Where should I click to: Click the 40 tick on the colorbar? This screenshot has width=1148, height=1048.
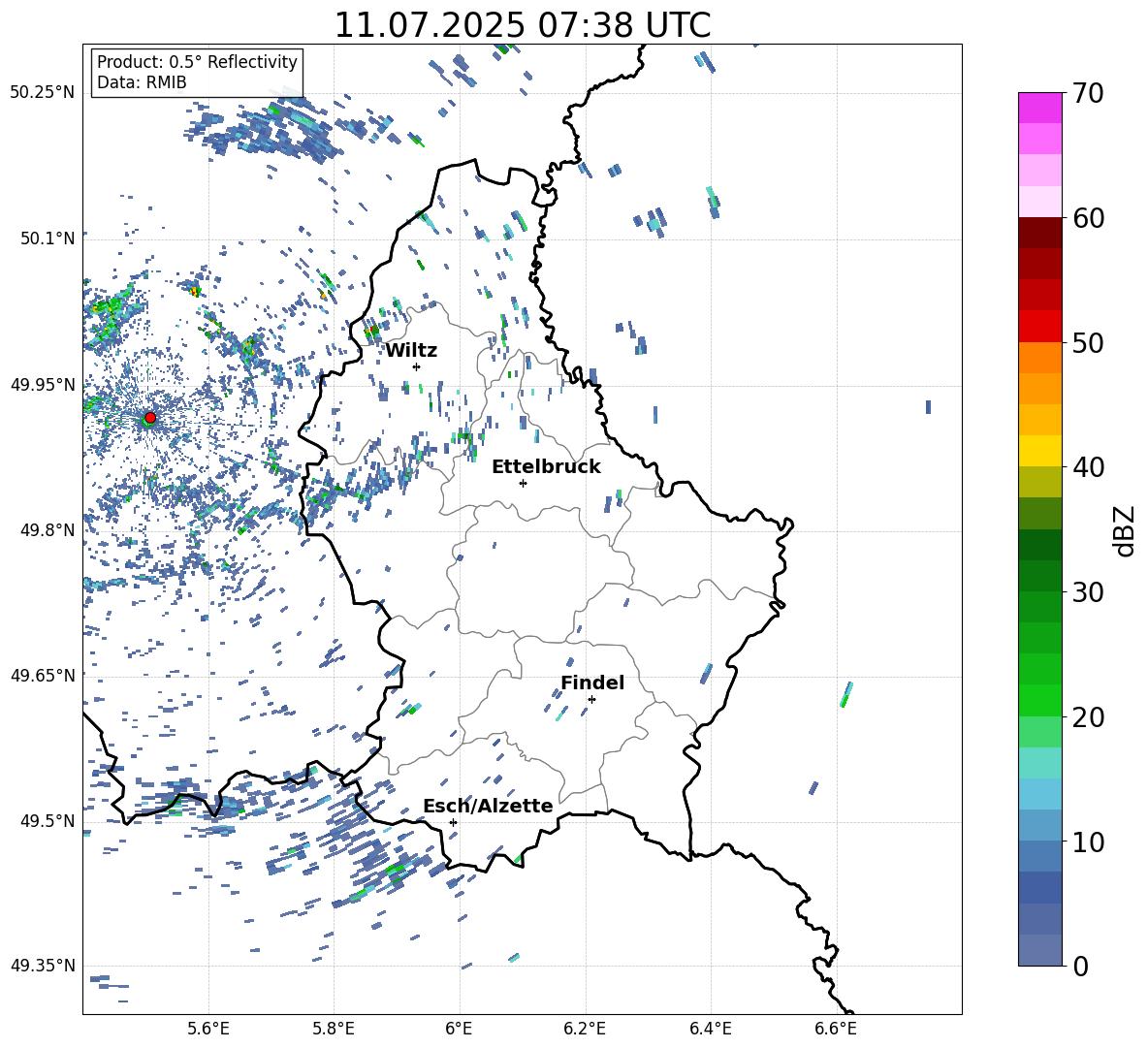tap(1087, 467)
